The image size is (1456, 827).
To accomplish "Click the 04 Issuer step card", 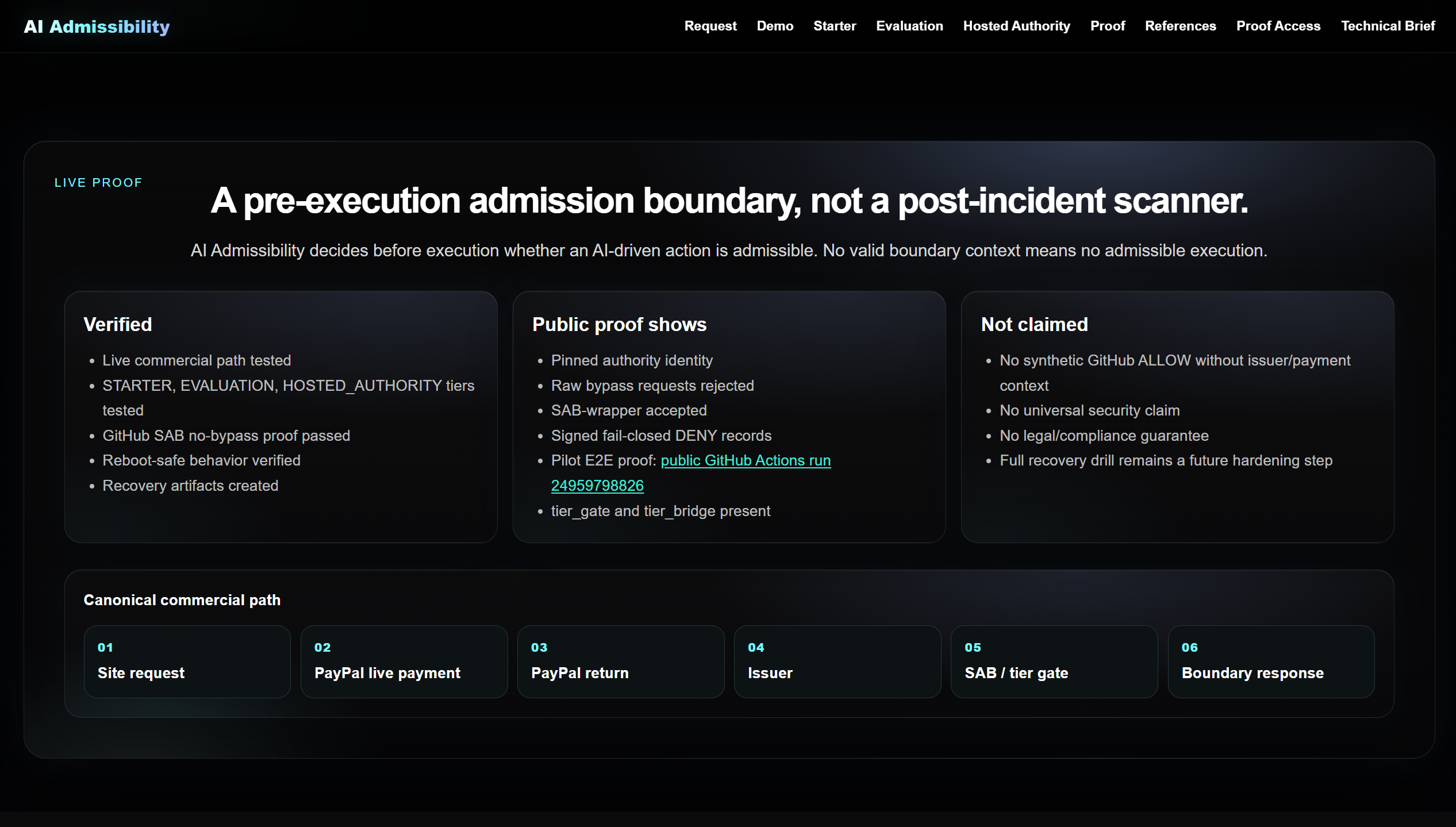I will pyautogui.click(x=838, y=661).
